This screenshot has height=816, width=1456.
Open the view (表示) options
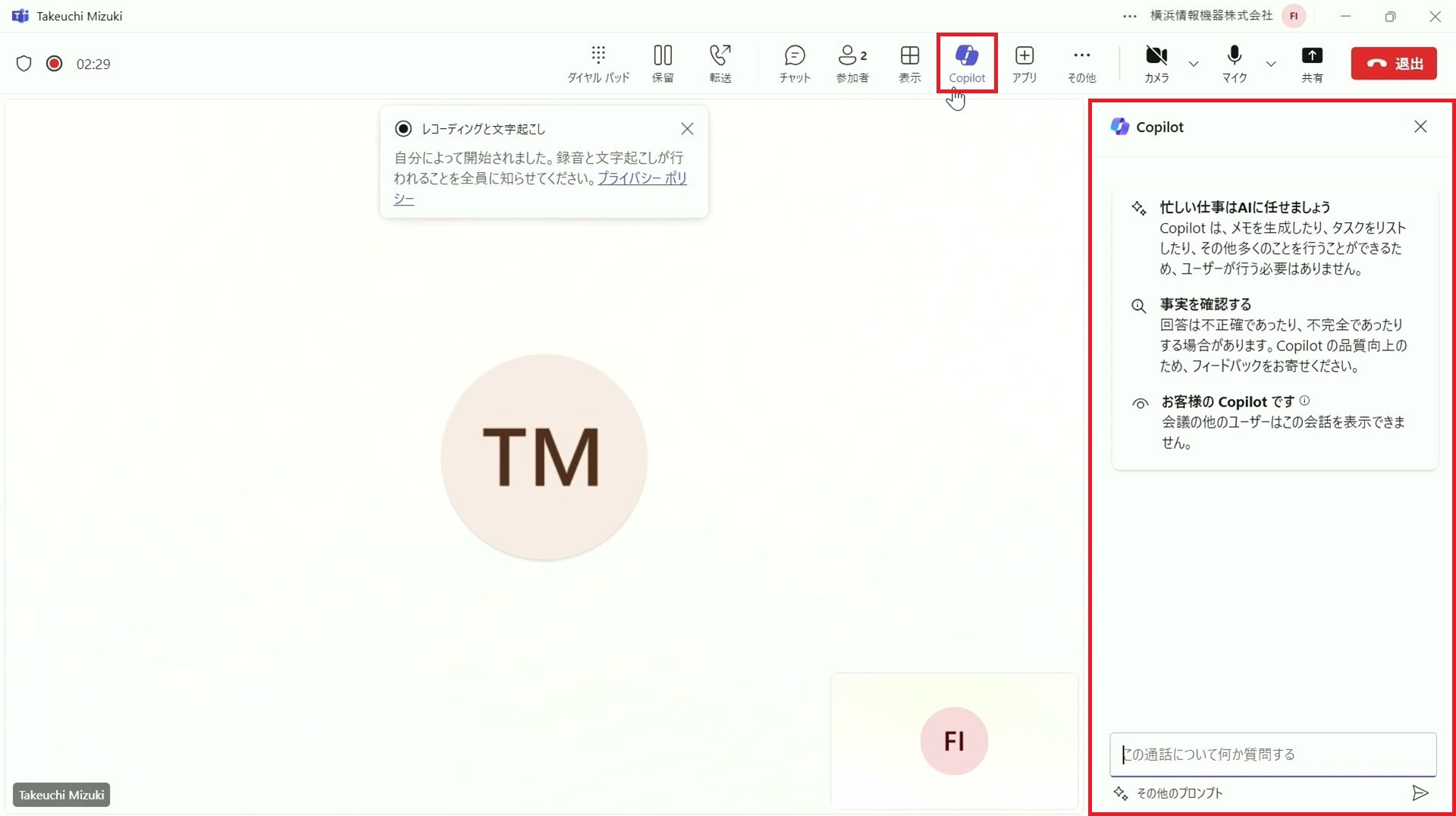tap(910, 64)
